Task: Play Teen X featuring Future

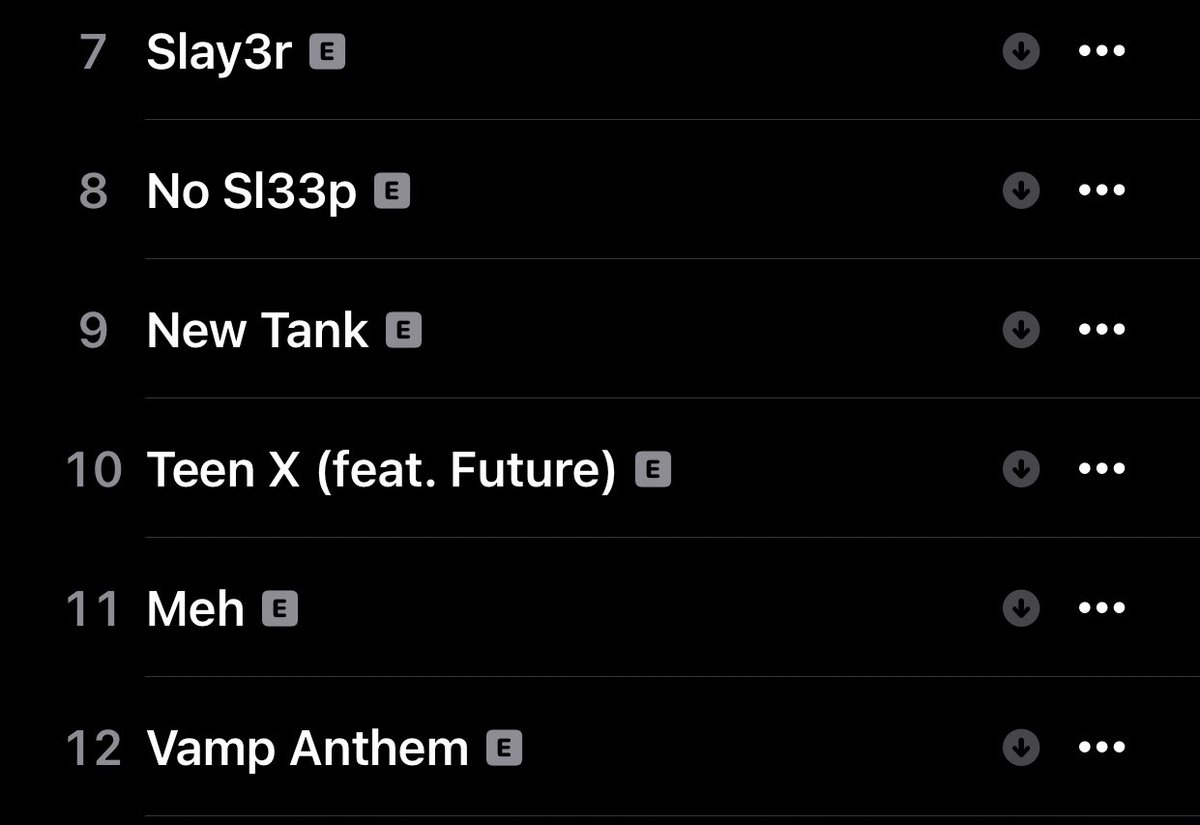Action: [x=380, y=469]
